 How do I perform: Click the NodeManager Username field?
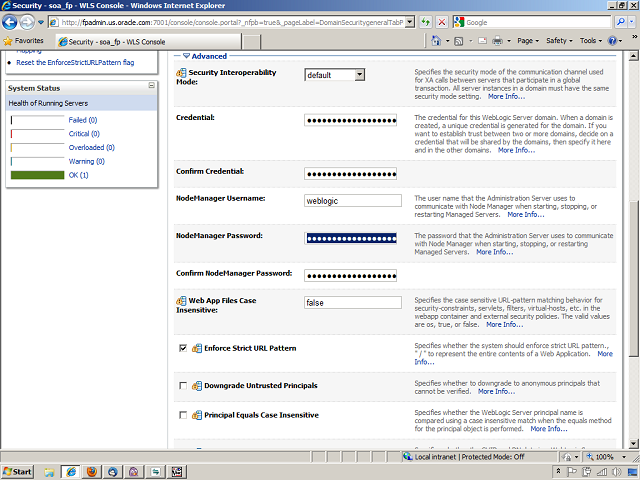352,200
